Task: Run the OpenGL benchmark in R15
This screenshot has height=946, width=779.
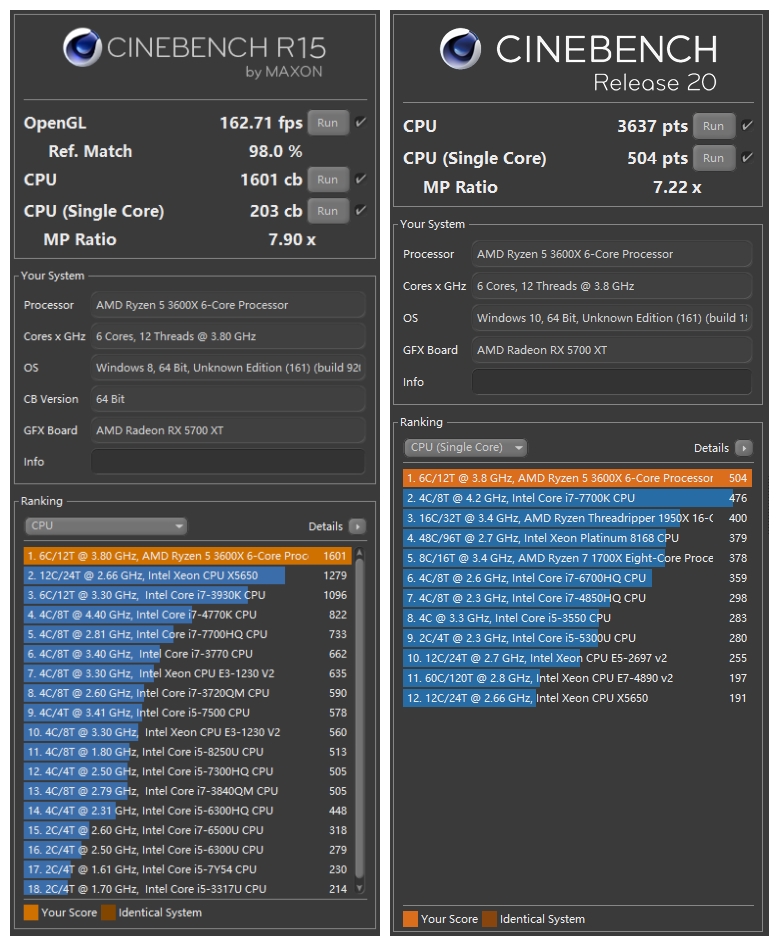Action: [x=328, y=123]
